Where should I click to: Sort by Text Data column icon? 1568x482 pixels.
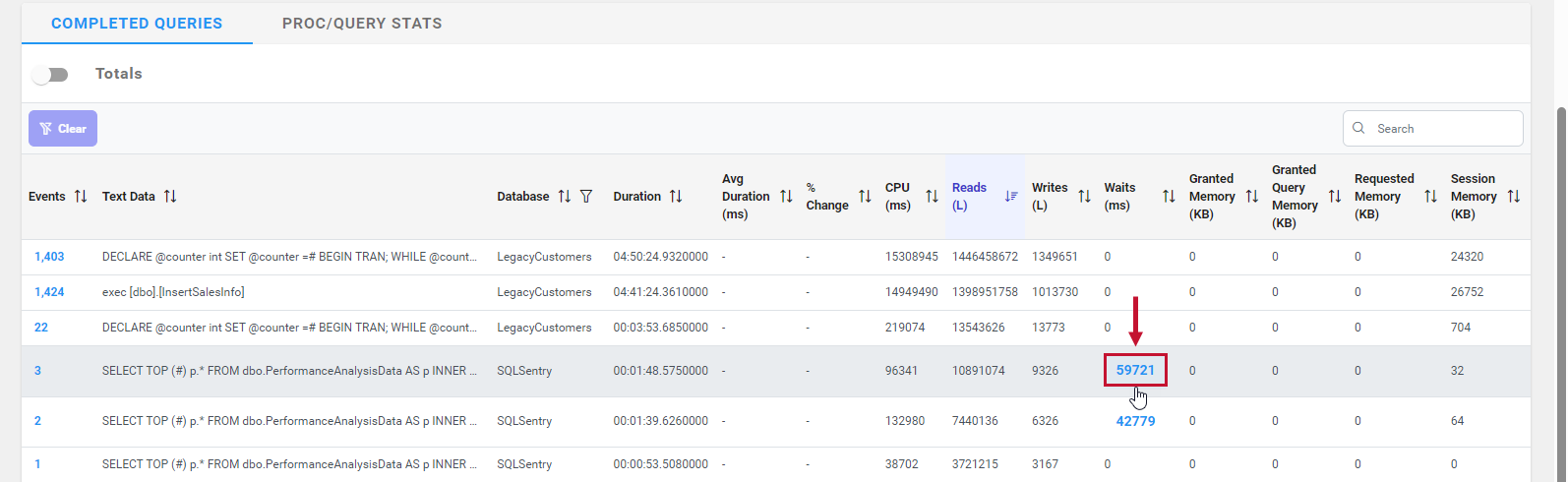click(170, 197)
